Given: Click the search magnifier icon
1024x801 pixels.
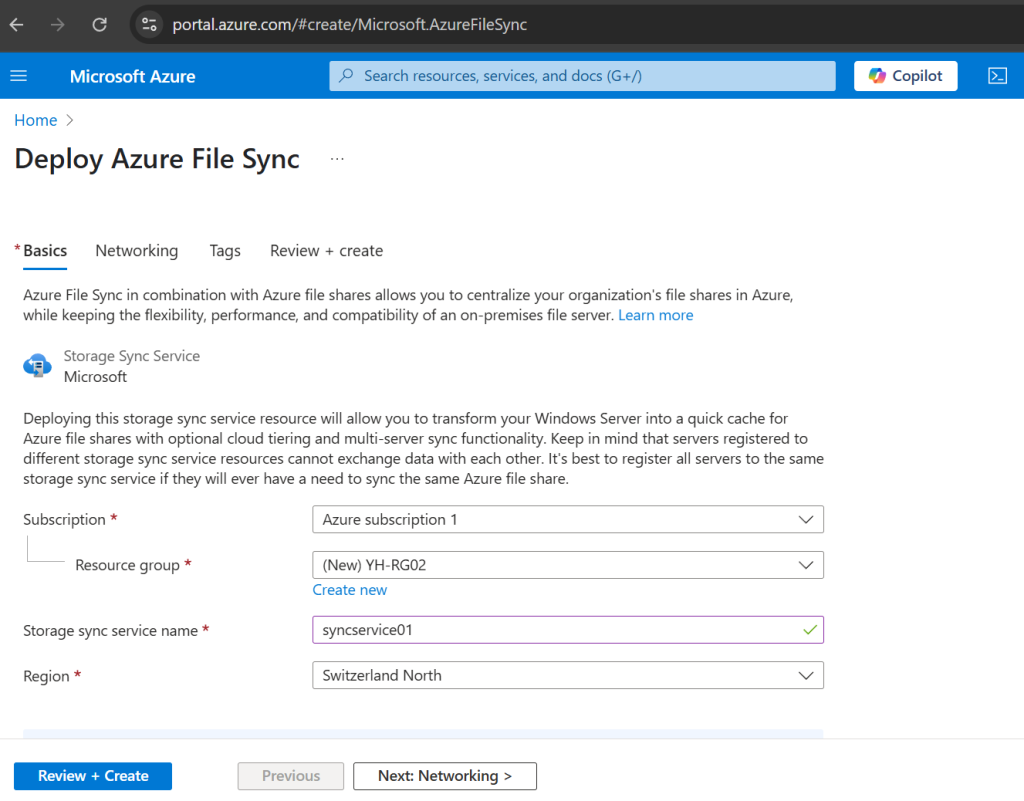Looking at the screenshot, I should pyautogui.click(x=347, y=76).
